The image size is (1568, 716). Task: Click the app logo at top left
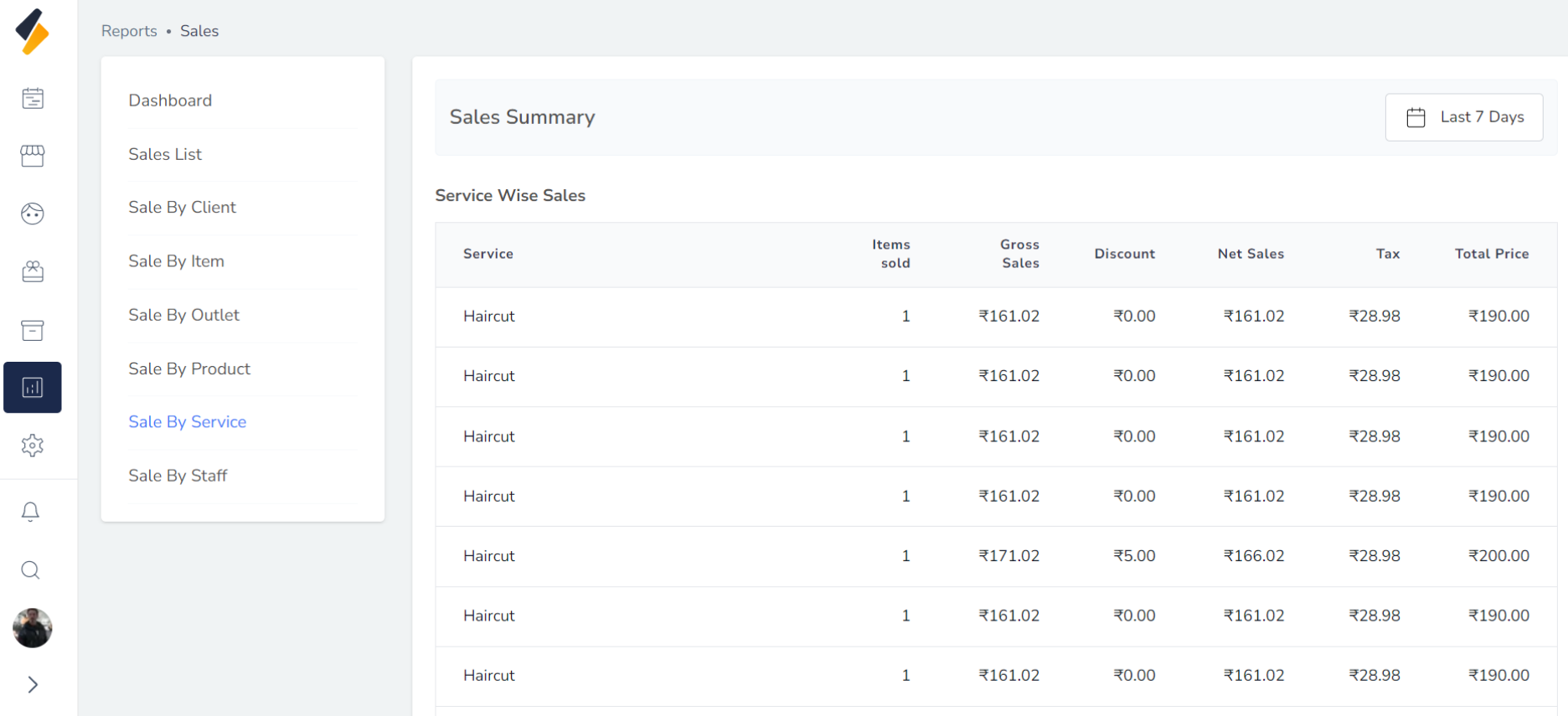(33, 32)
